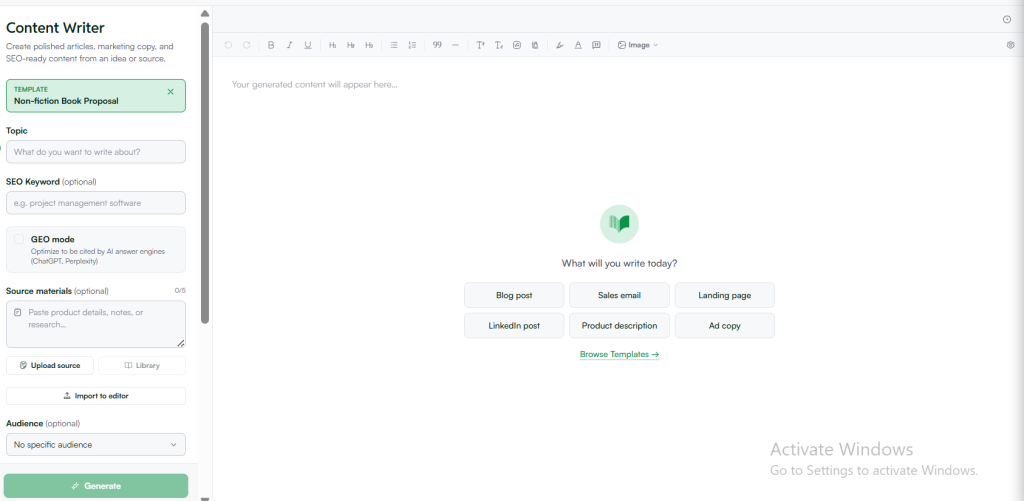Insert a numbered list
The width and height of the screenshot is (1024, 501).
coord(412,45)
